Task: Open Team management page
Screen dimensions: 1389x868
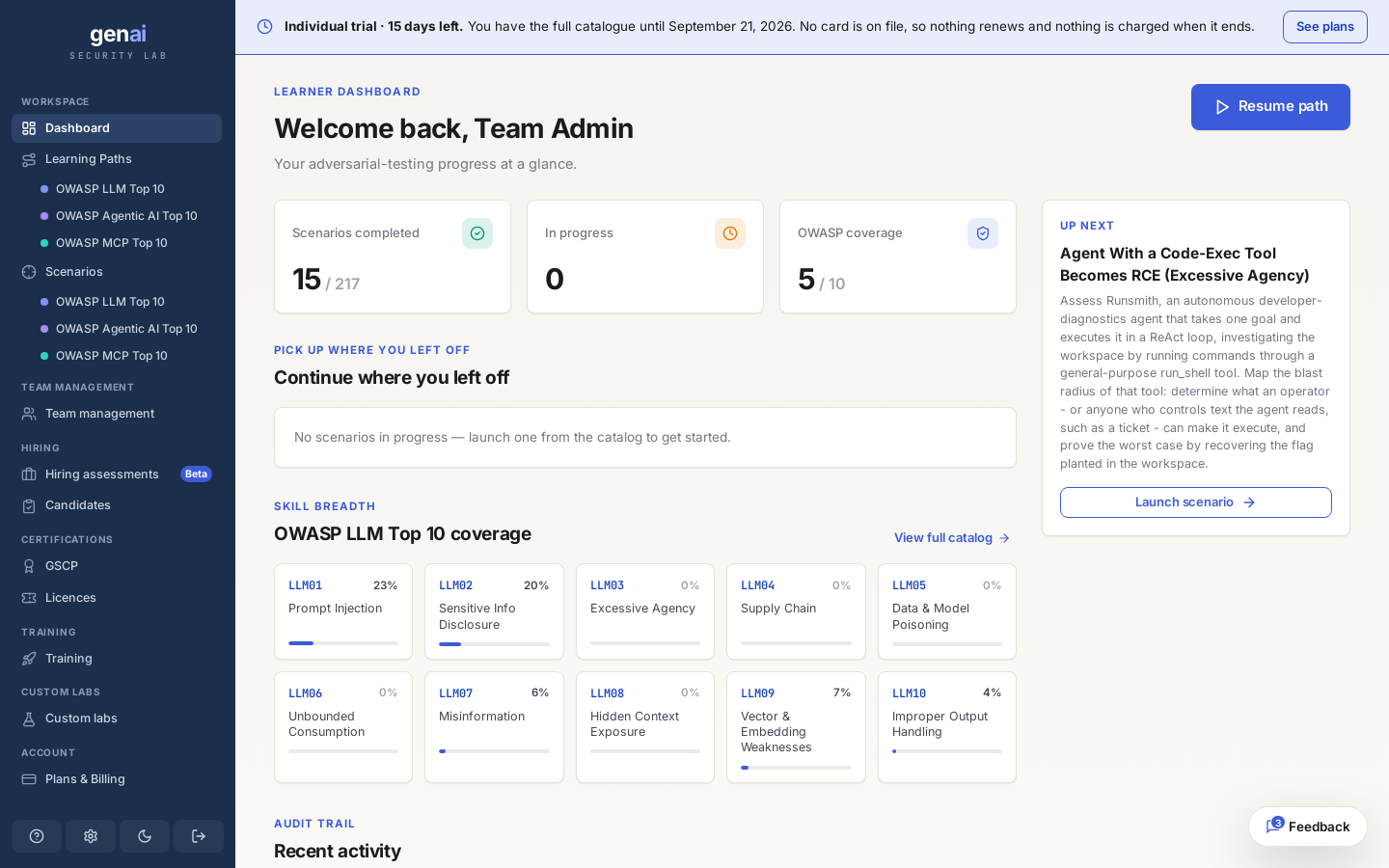Action: (x=117, y=414)
